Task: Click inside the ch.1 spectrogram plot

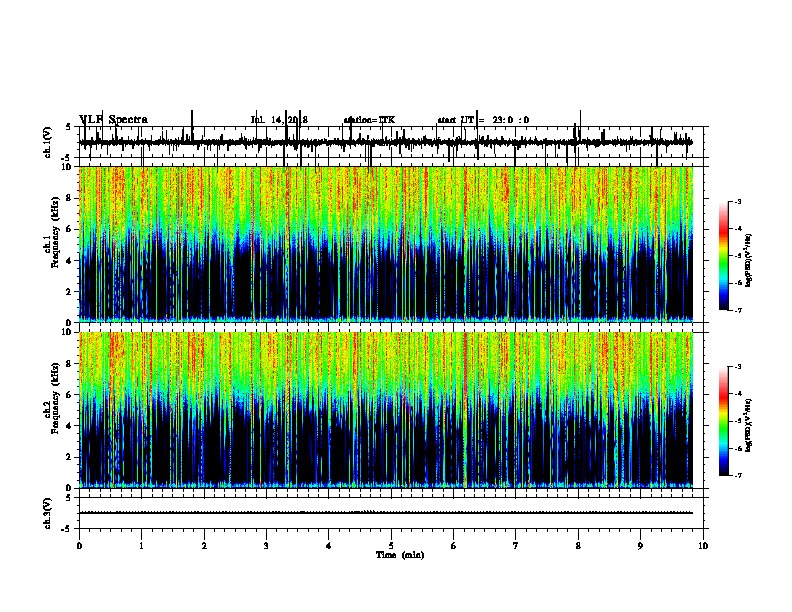Action: point(386,244)
